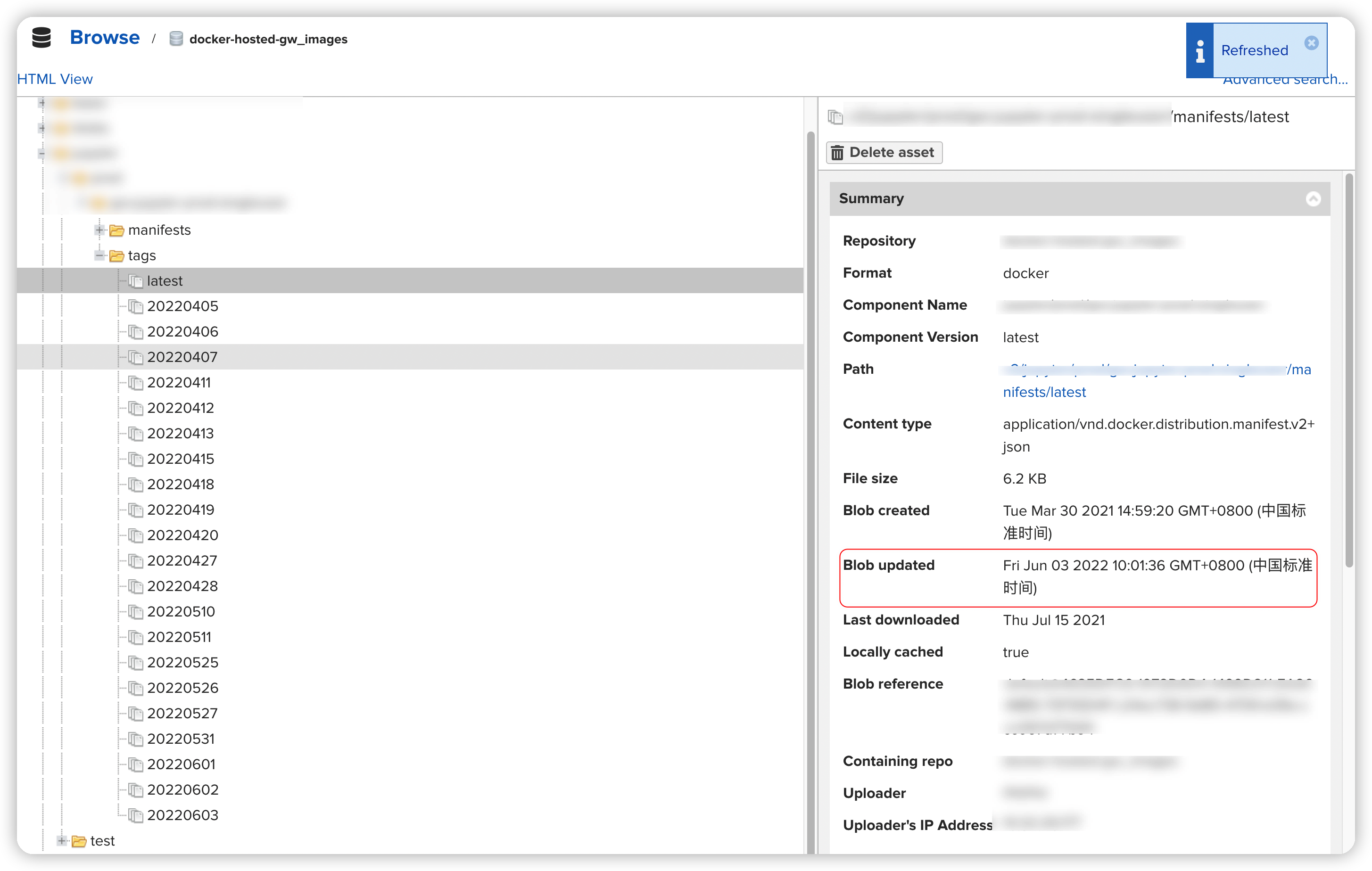
Task: Click the tags folder icon
Action: 117,256
